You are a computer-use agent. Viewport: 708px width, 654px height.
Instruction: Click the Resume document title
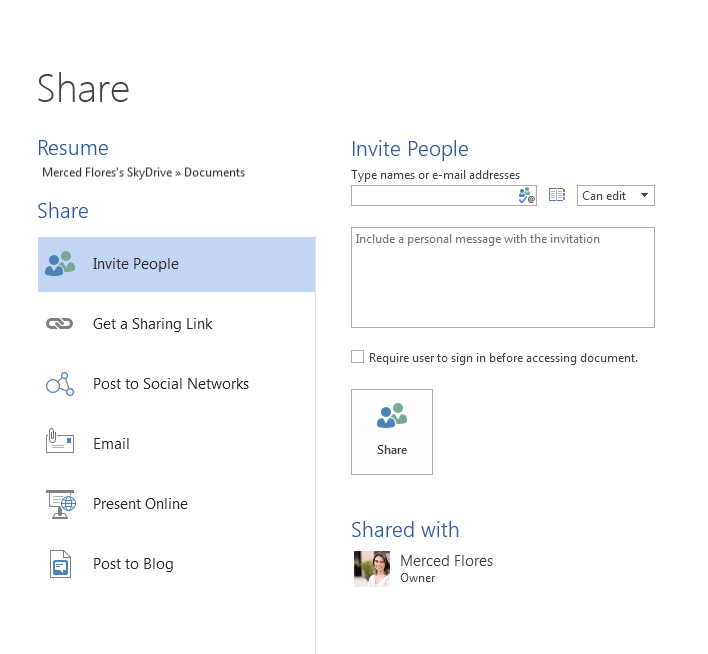pyautogui.click(x=72, y=148)
